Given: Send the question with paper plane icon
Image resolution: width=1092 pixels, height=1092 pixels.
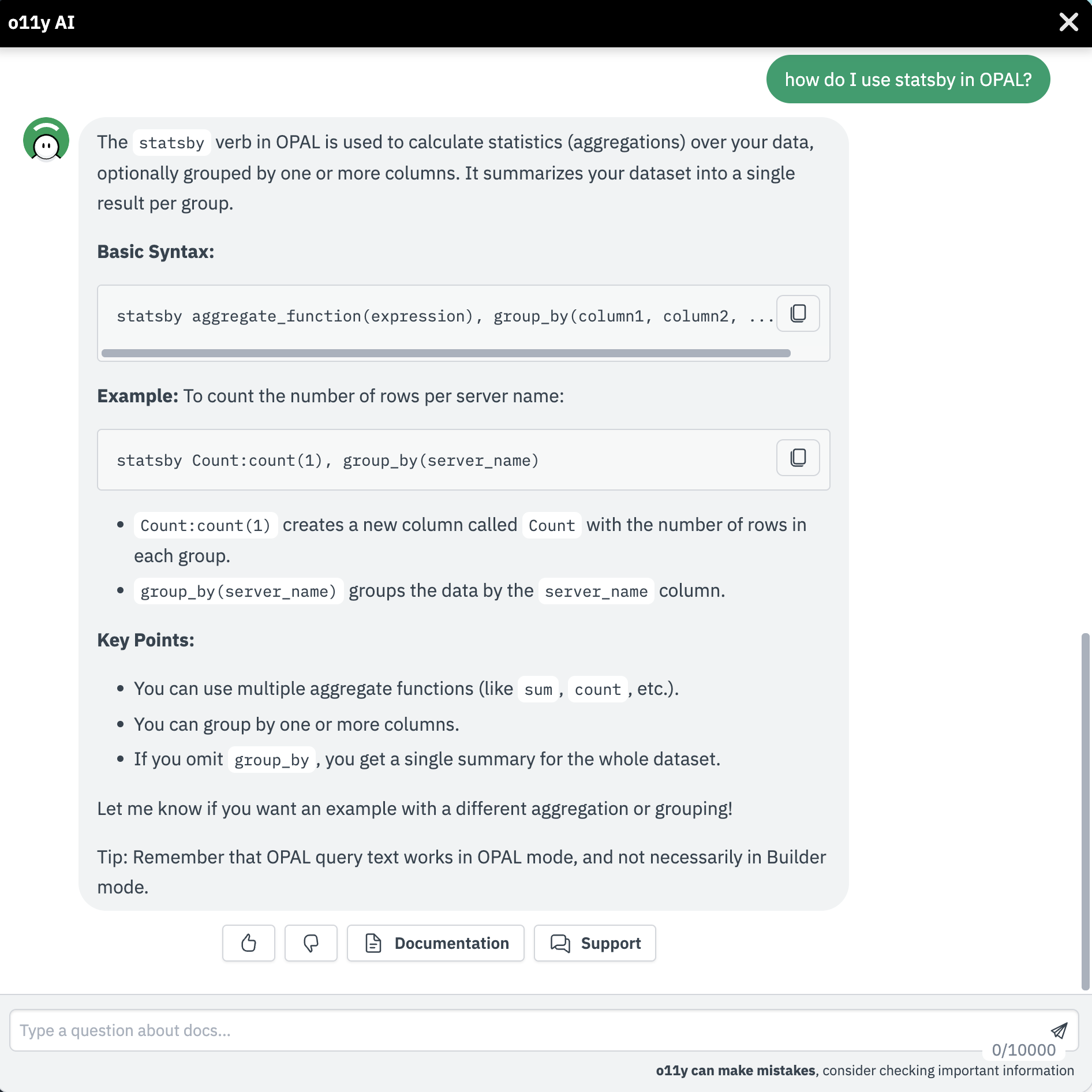Looking at the screenshot, I should (1059, 1030).
